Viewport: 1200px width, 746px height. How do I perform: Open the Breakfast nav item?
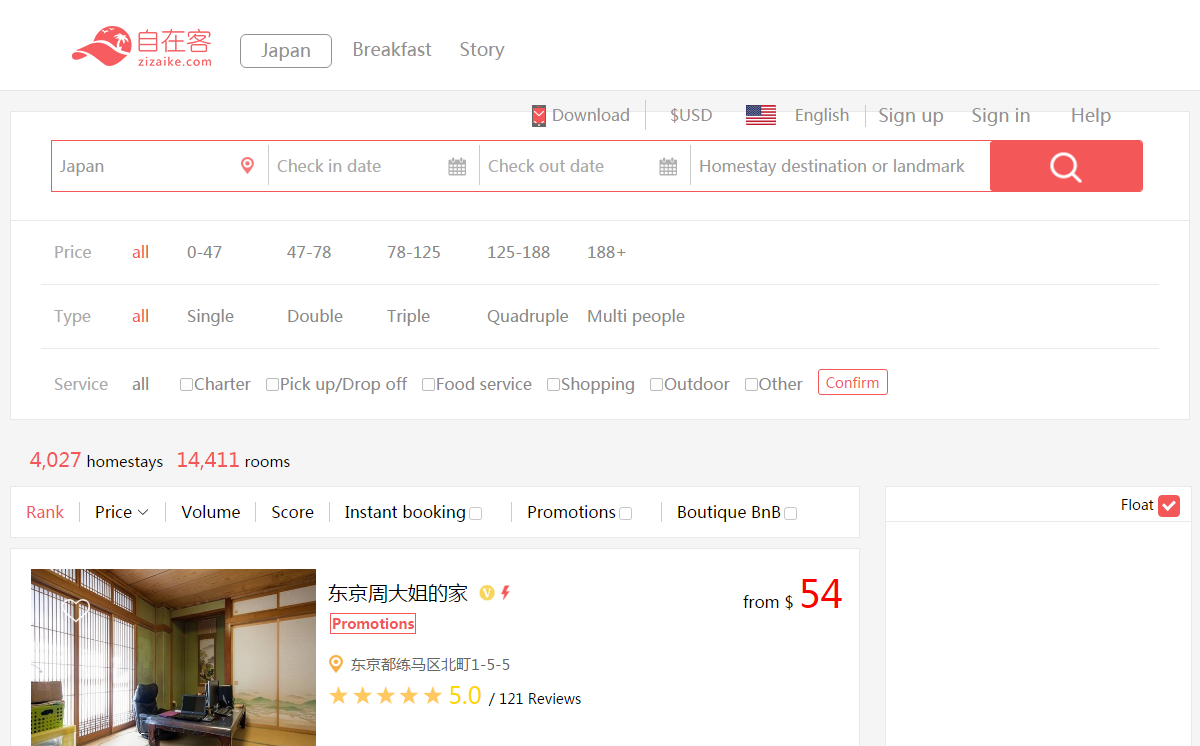[x=392, y=49]
